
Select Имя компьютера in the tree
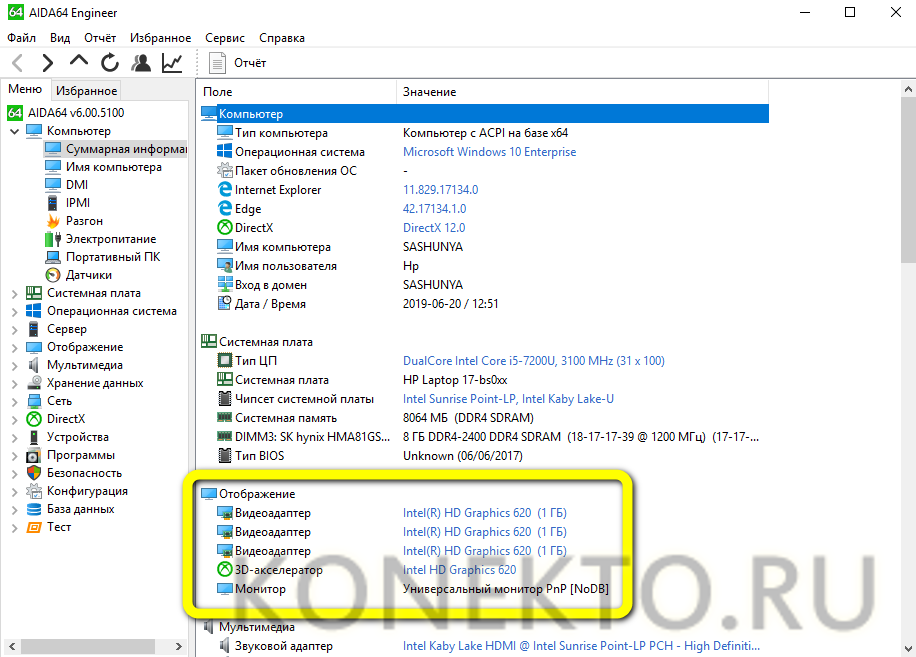click(x=113, y=167)
